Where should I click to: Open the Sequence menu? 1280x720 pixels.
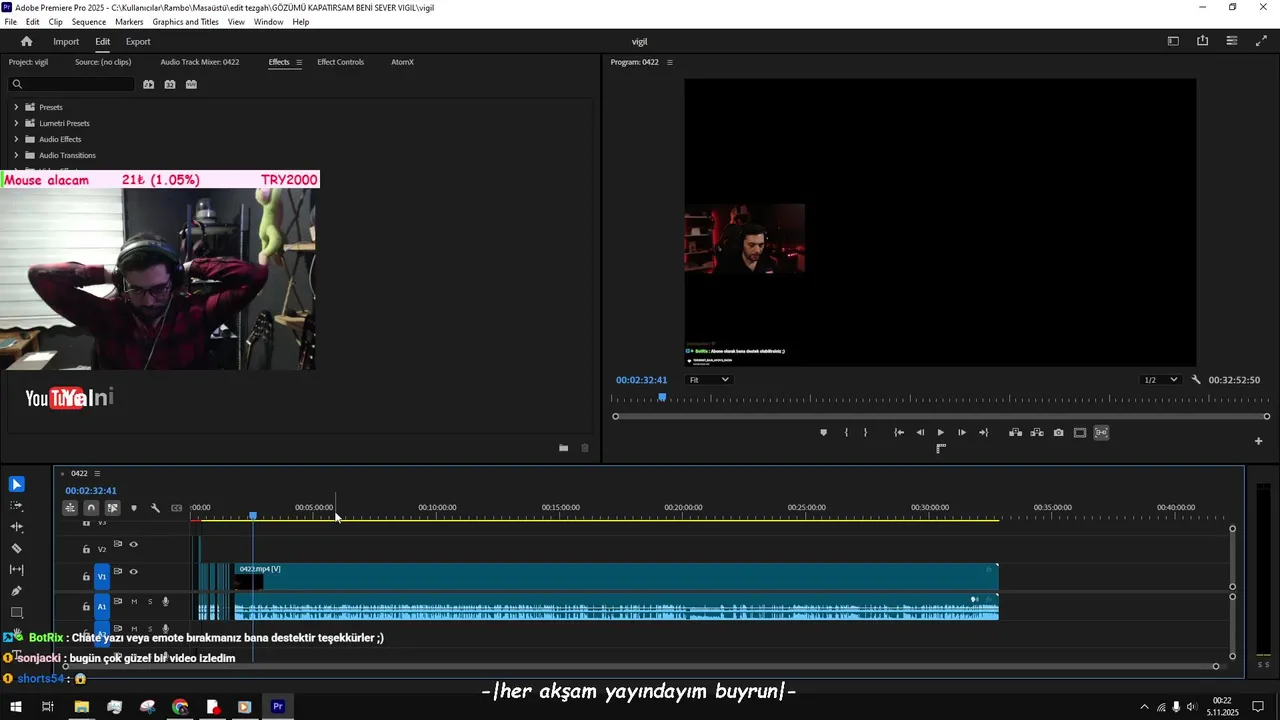coord(89,22)
